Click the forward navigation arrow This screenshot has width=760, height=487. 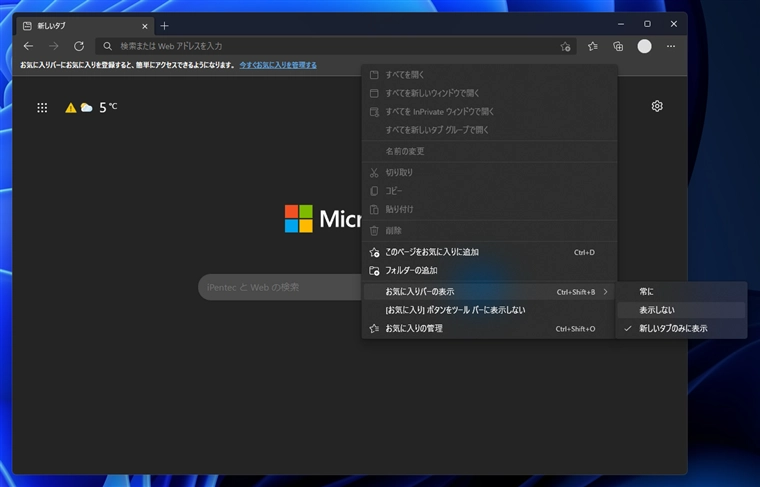coord(53,46)
